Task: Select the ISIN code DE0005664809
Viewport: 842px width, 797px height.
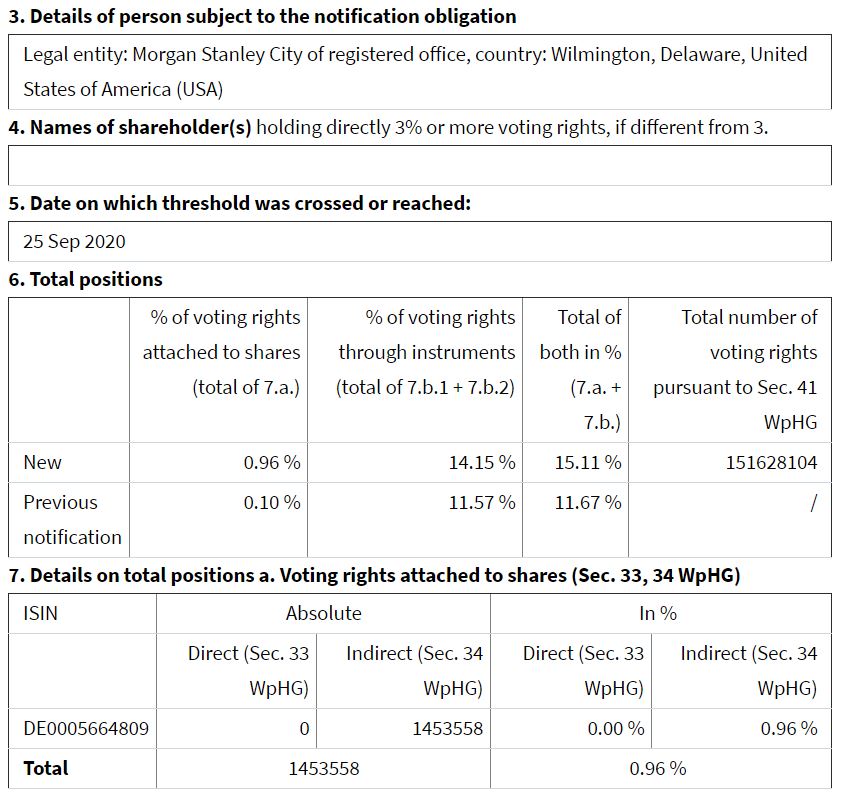Action: (86, 728)
